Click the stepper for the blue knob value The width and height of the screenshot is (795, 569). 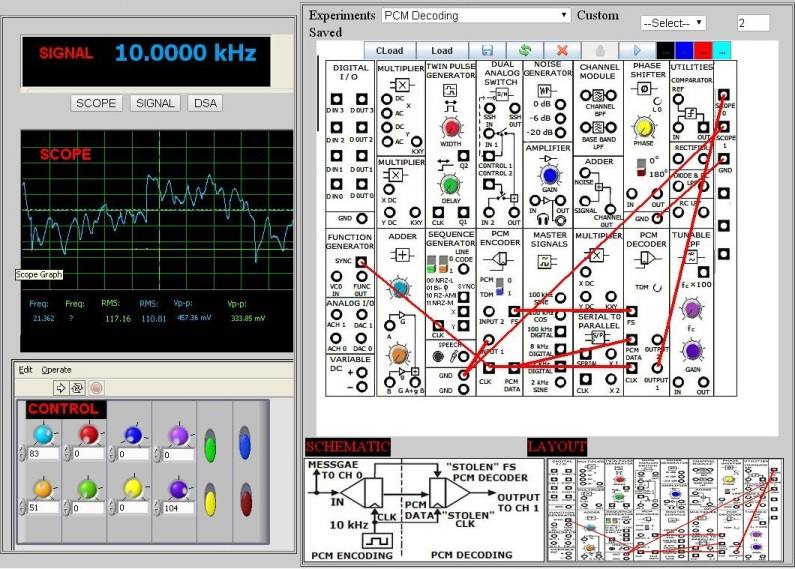(x=113, y=453)
